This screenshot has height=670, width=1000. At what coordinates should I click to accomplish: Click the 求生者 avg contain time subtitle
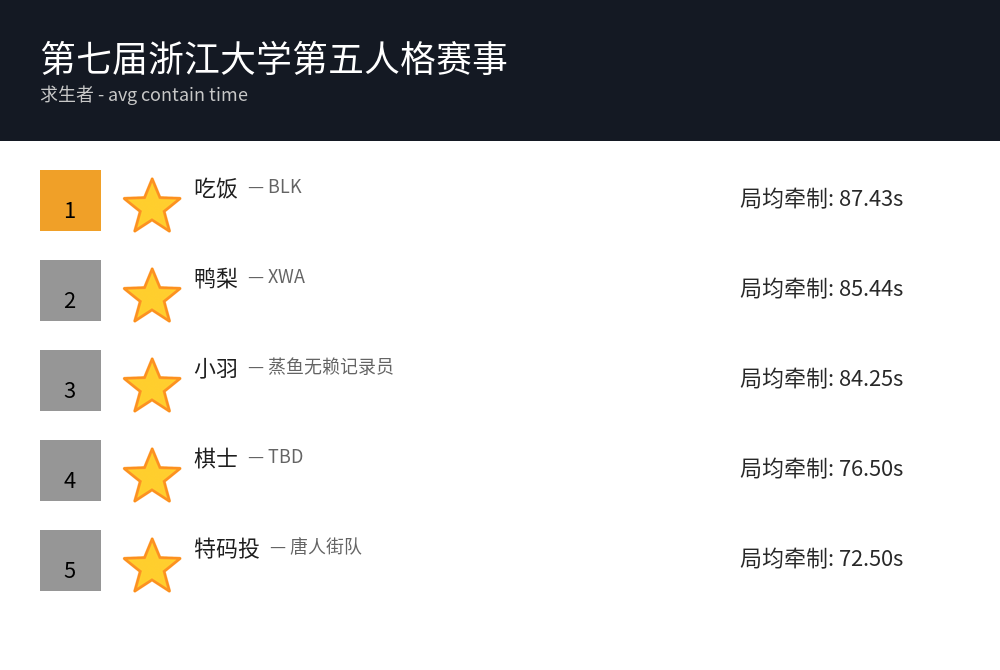pyautogui.click(x=144, y=95)
